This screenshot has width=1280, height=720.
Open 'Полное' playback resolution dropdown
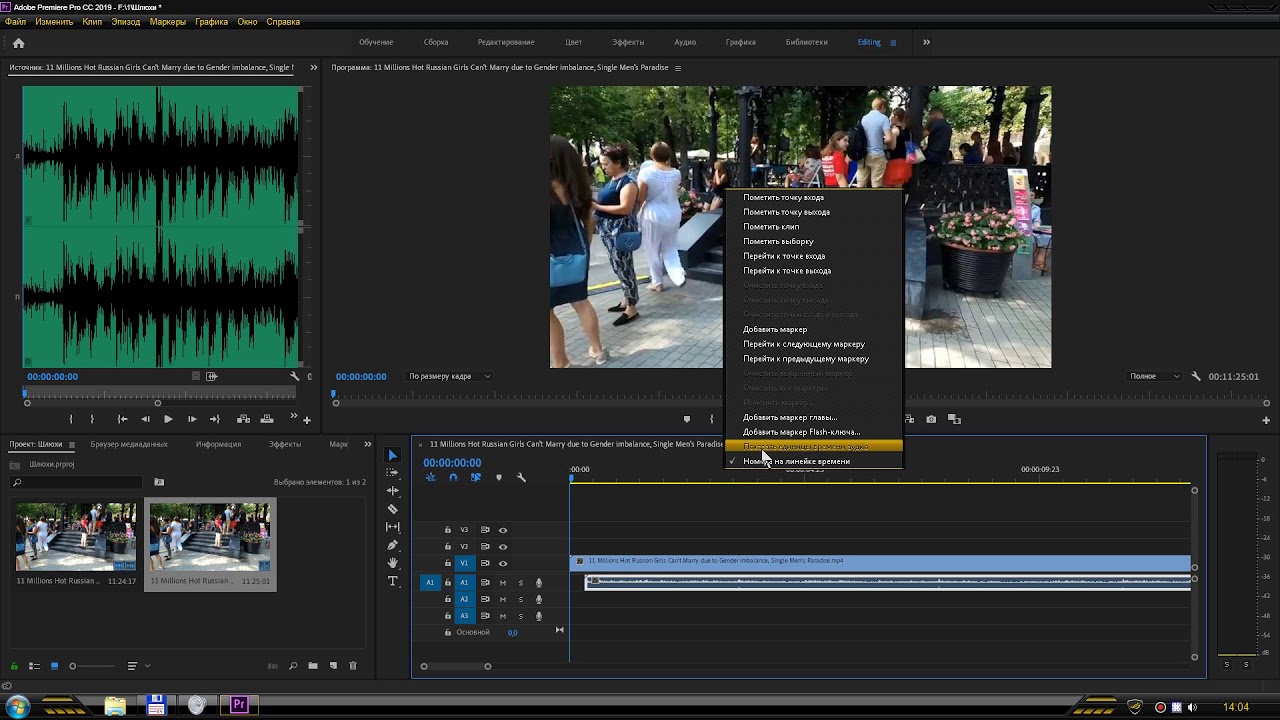1156,376
